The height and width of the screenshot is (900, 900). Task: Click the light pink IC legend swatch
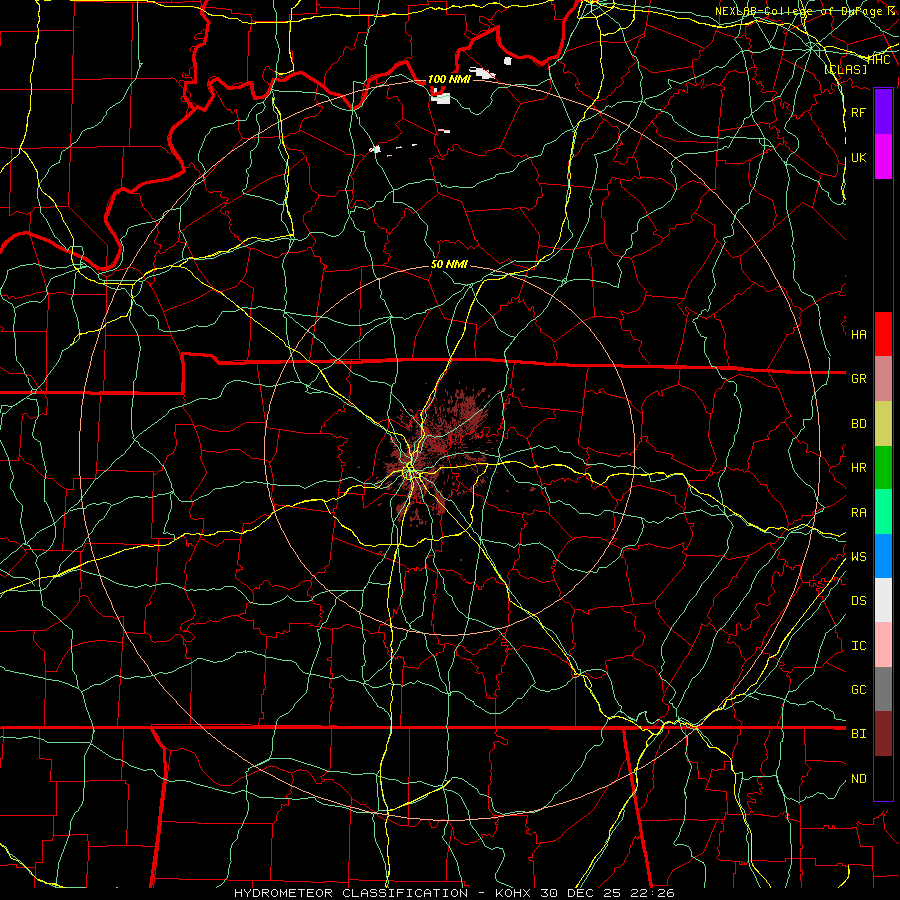(x=883, y=645)
